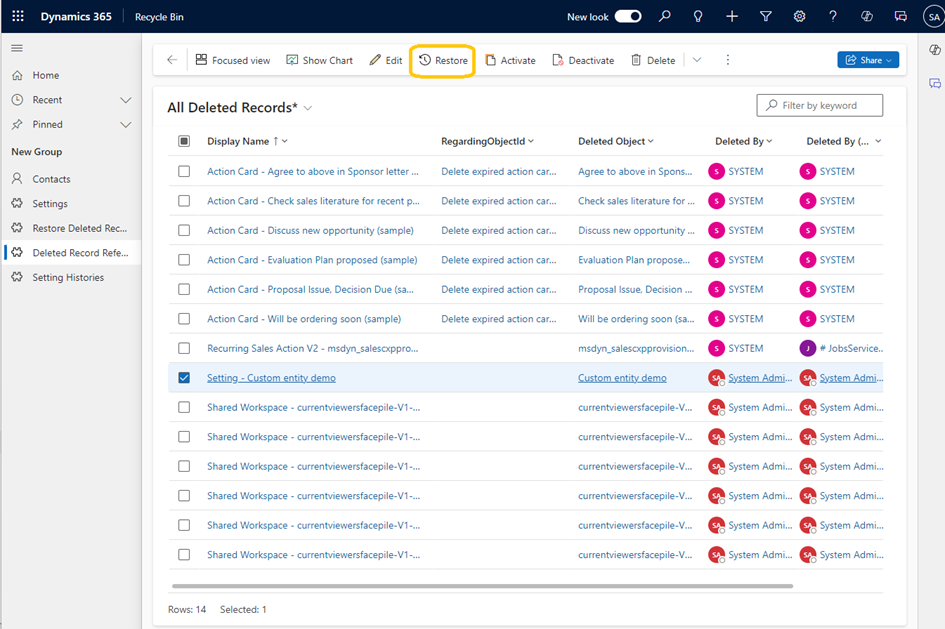Screen dimensions: 945x629
Task: Open the help question mark icon
Action: (x=833, y=16)
